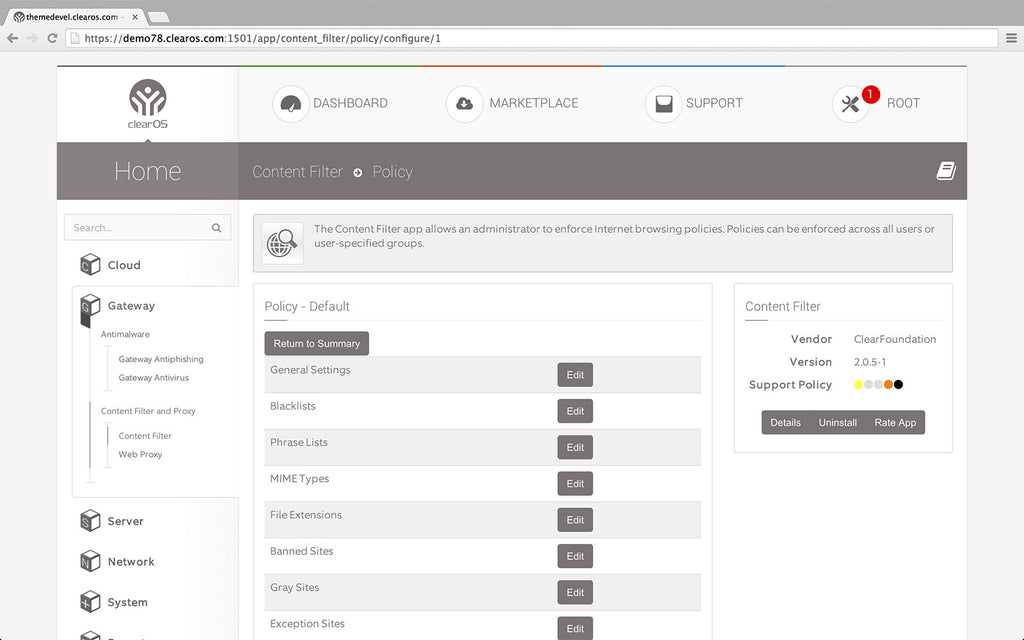The image size is (1024, 640).
Task: Select the ClearFoundation vendor text
Action: 895,340
